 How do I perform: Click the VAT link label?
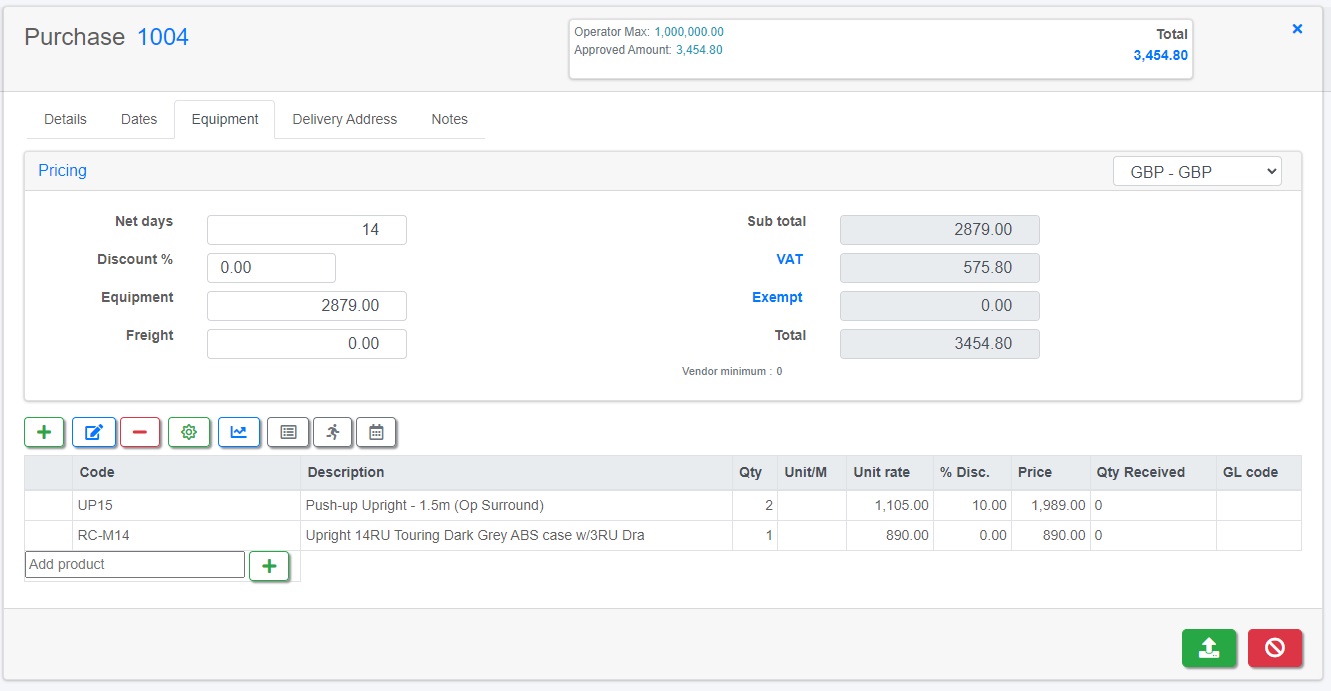(790, 259)
